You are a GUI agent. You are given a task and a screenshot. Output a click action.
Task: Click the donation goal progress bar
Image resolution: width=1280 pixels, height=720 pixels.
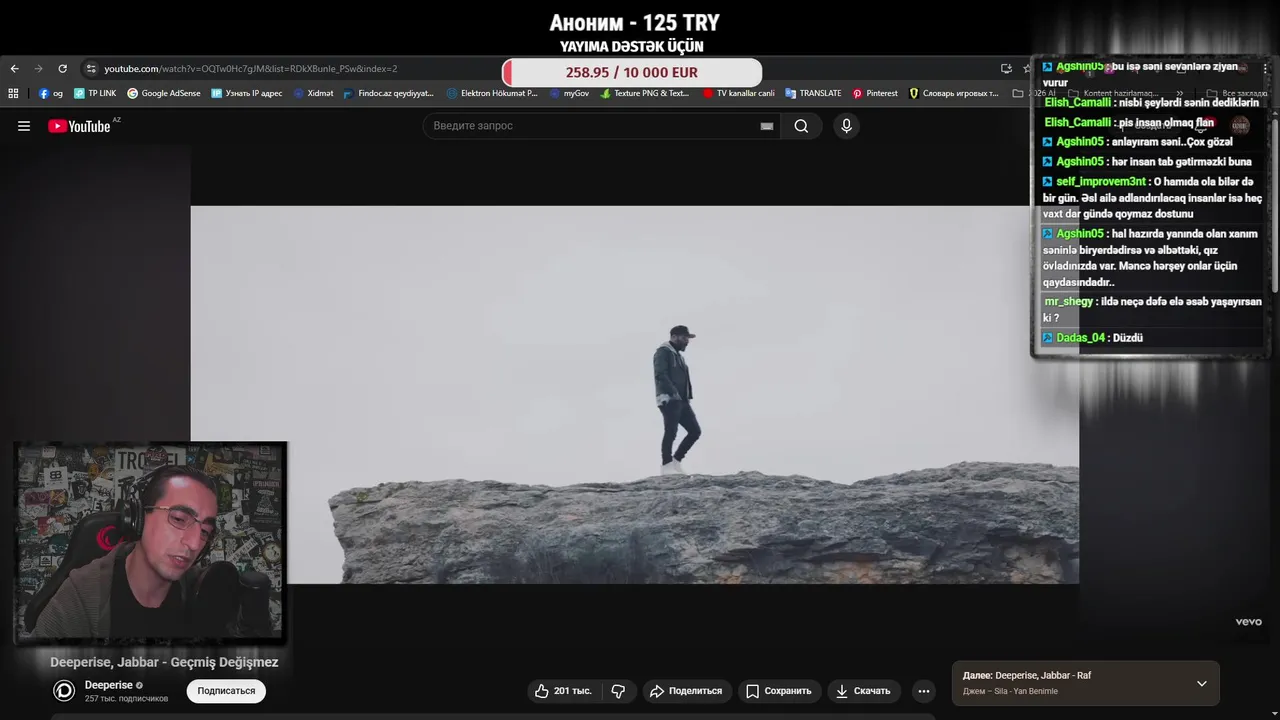tap(632, 72)
